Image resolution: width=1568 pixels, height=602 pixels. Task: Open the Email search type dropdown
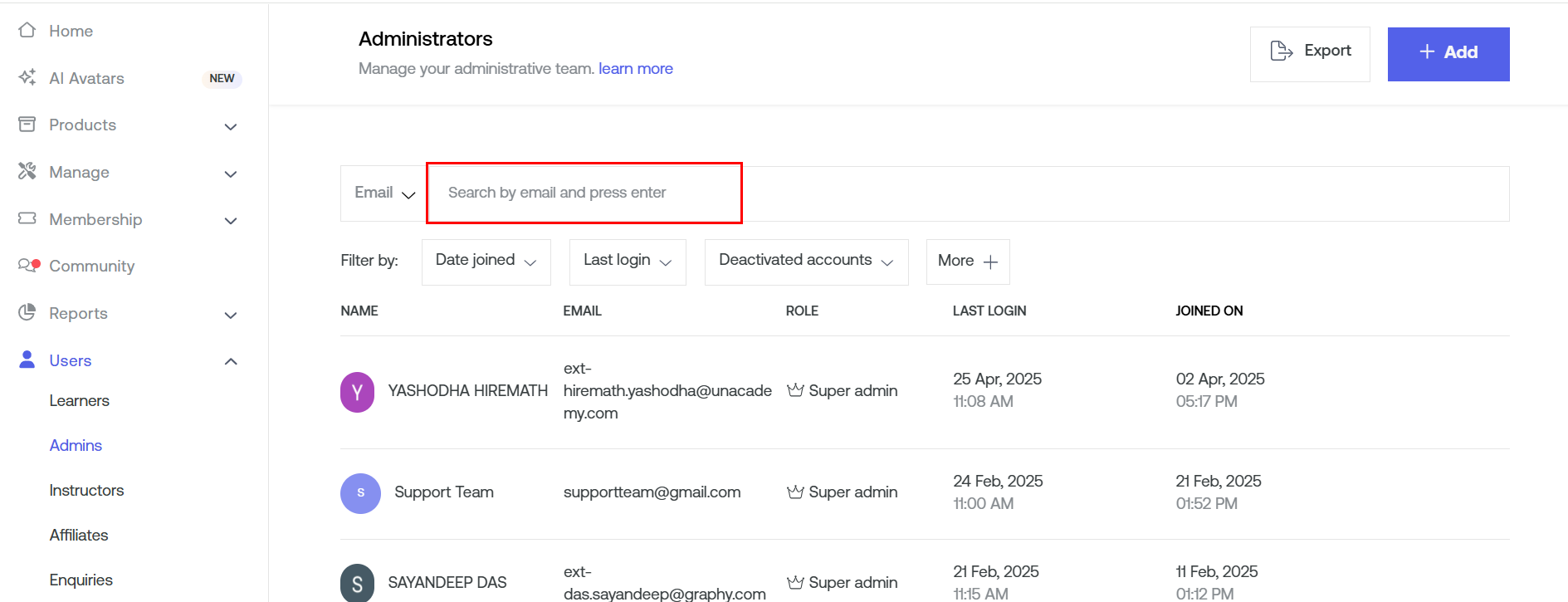pyautogui.click(x=383, y=193)
